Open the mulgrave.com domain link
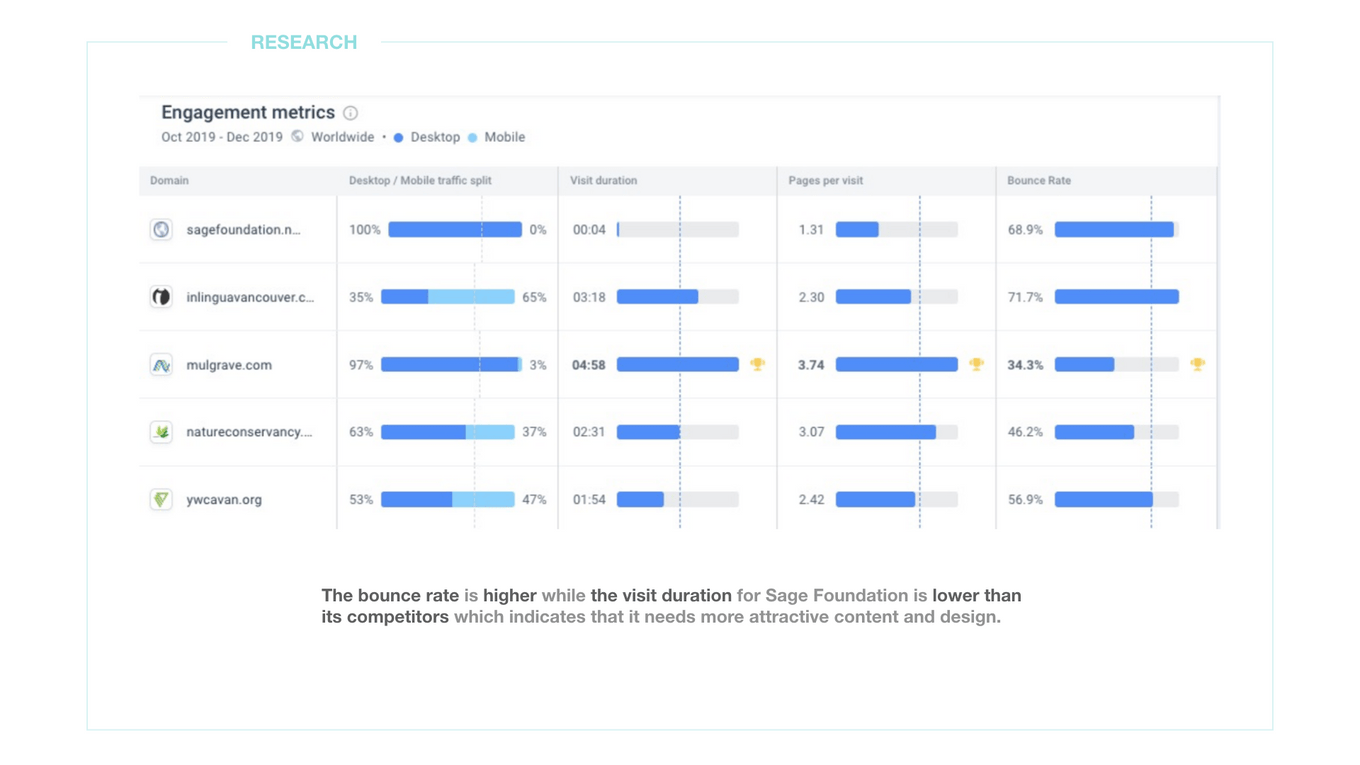 click(x=229, y=365)
